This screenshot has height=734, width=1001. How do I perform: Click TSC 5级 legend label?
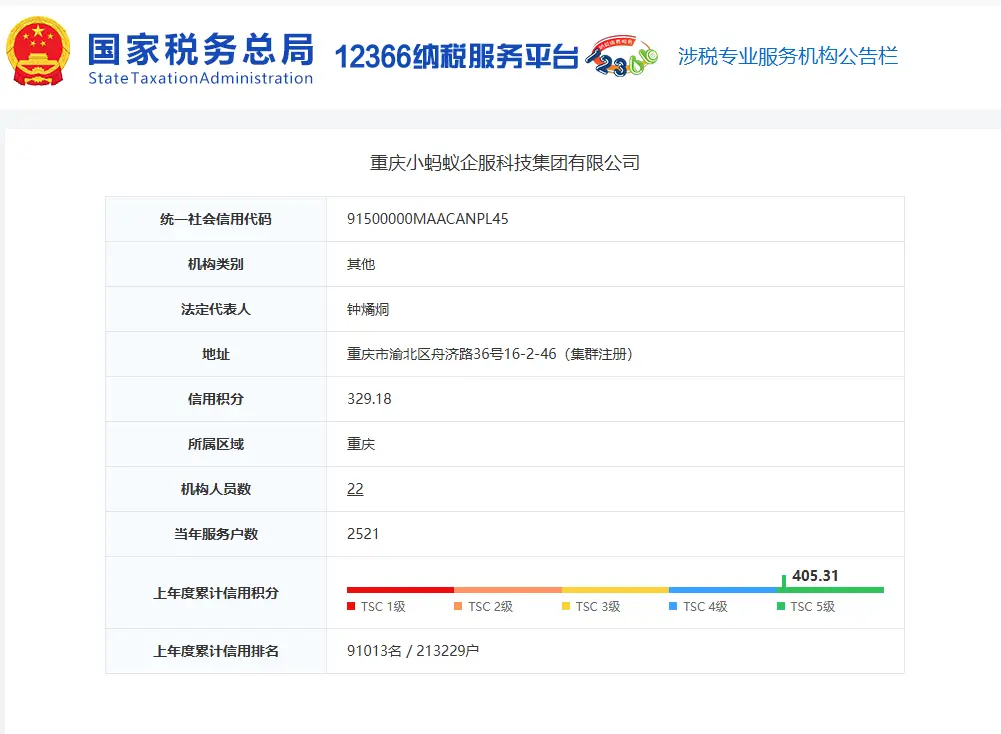pyautogui.click(x=812, y=606)
